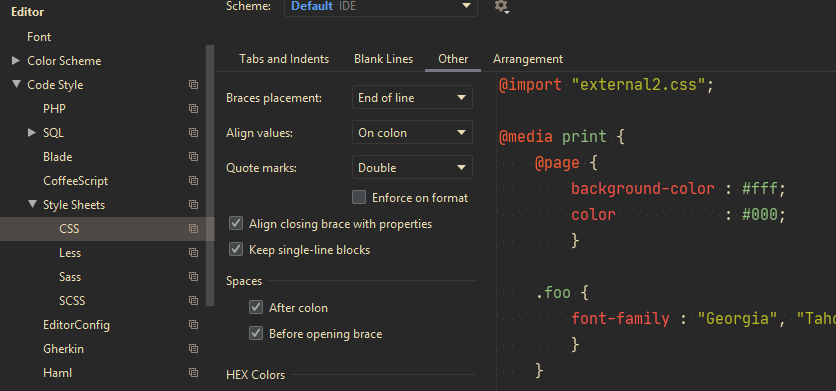Toggle Keep single-line blocks checkbox
The height and width of the screenshot is (391, 836).
click(236, 250)
